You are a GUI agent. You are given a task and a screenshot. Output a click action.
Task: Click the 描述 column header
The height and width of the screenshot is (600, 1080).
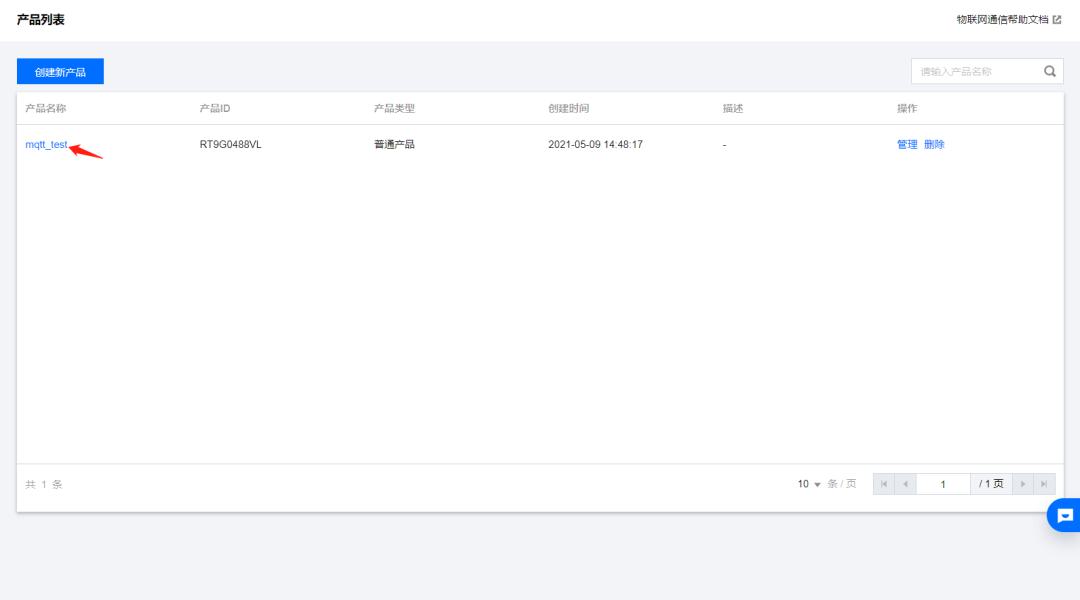(733, 109)
